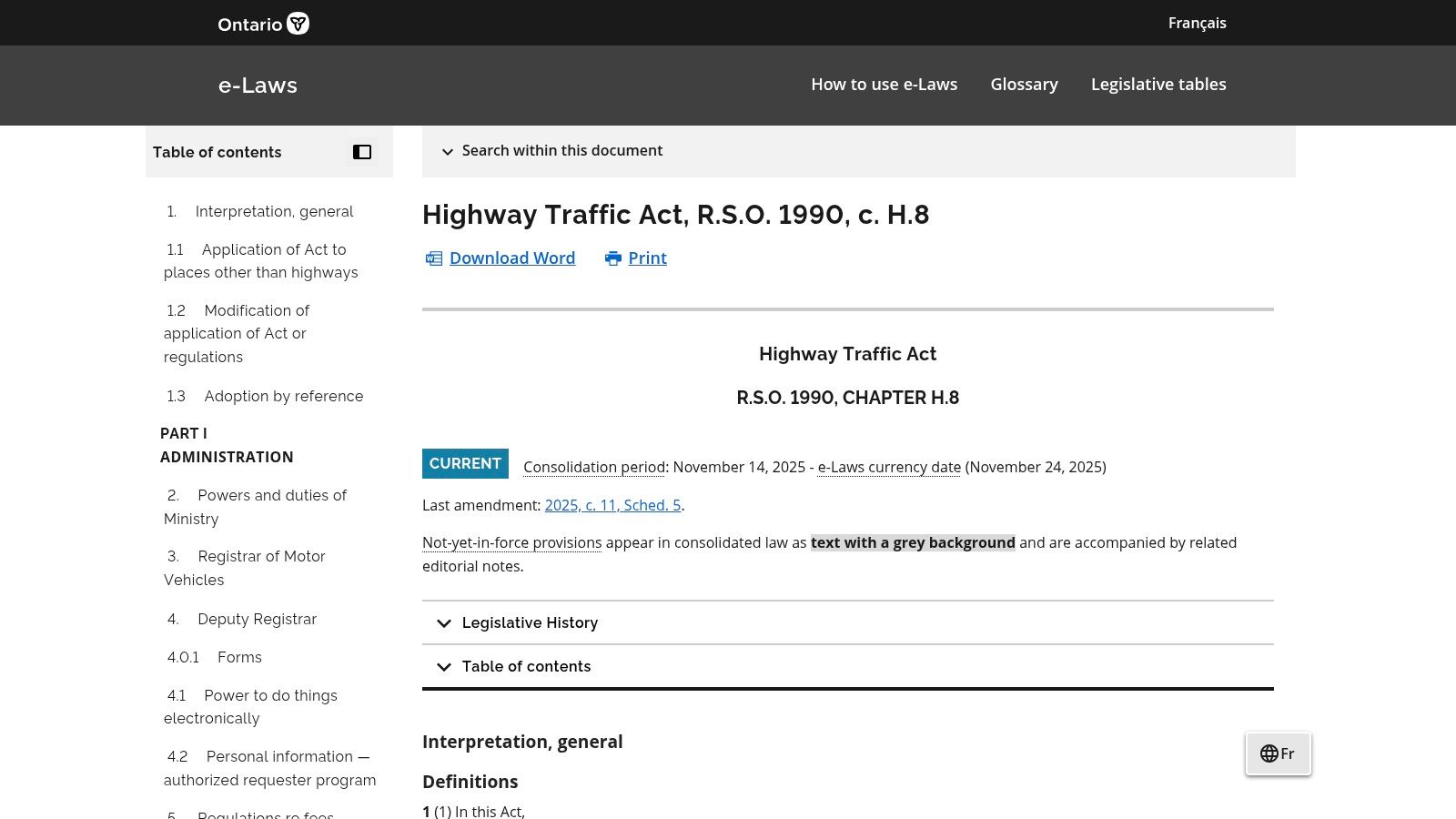1456x819 pixels.
Task: Click the e-Laws currency date term
Action: (x=889, y=467)
